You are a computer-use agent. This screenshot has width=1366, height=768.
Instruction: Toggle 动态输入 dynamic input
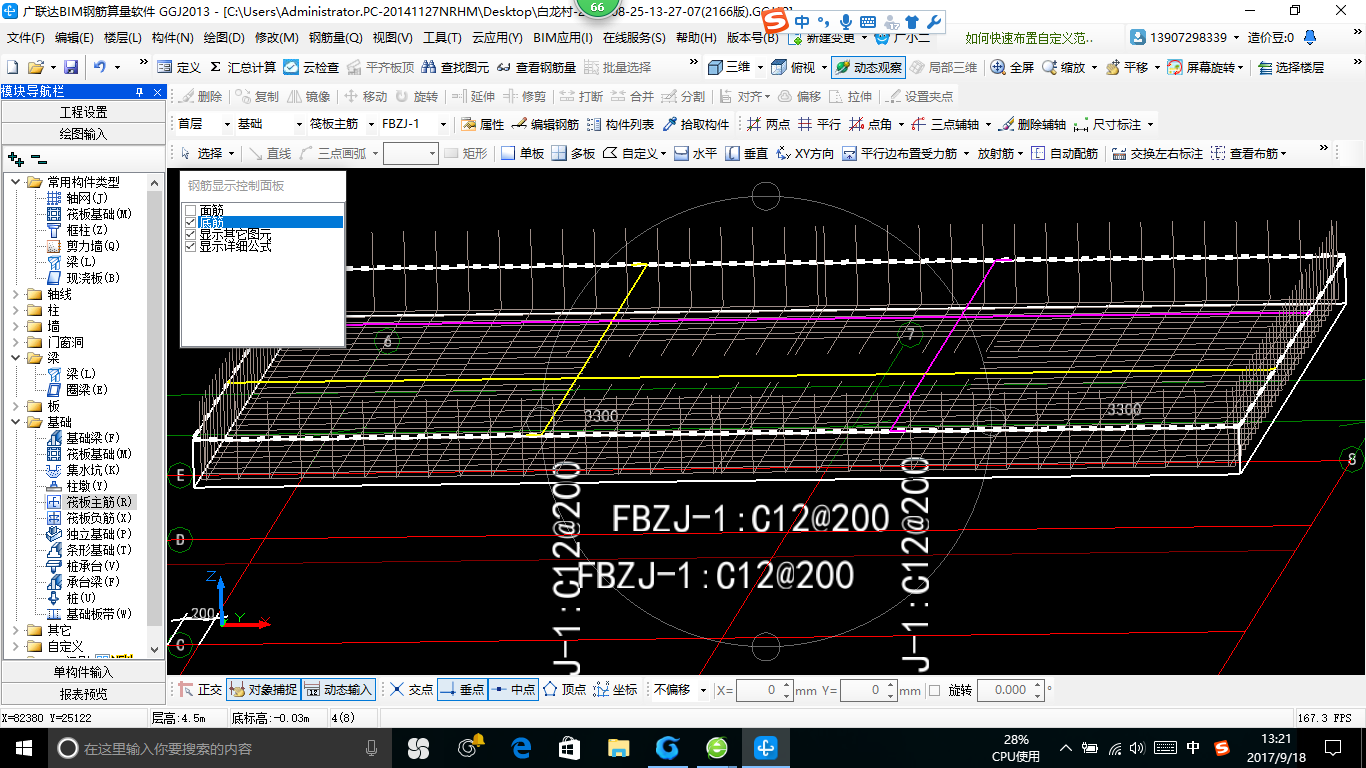click(338, 690)
